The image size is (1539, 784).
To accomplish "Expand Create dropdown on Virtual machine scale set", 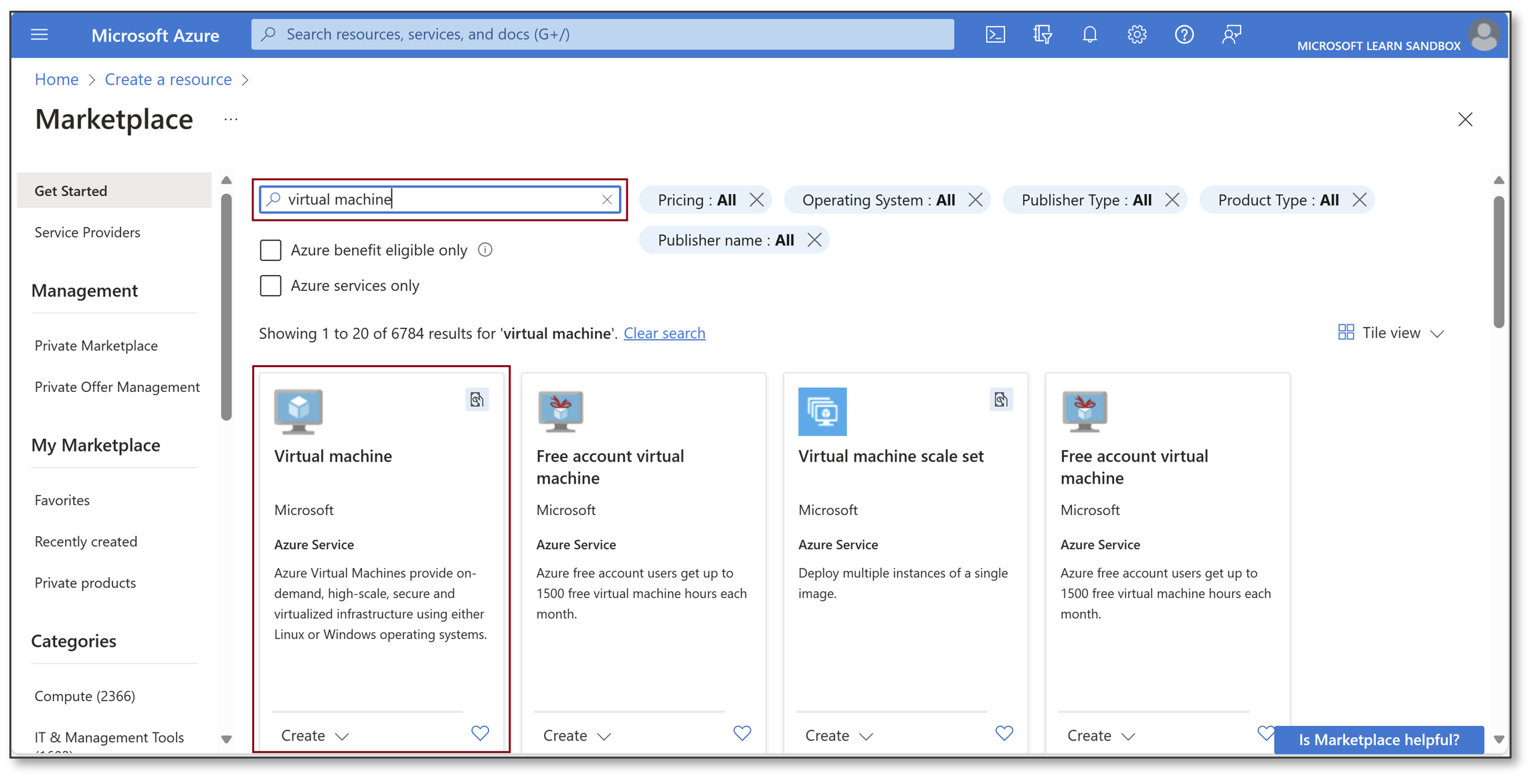I will (x=839, y=735).
